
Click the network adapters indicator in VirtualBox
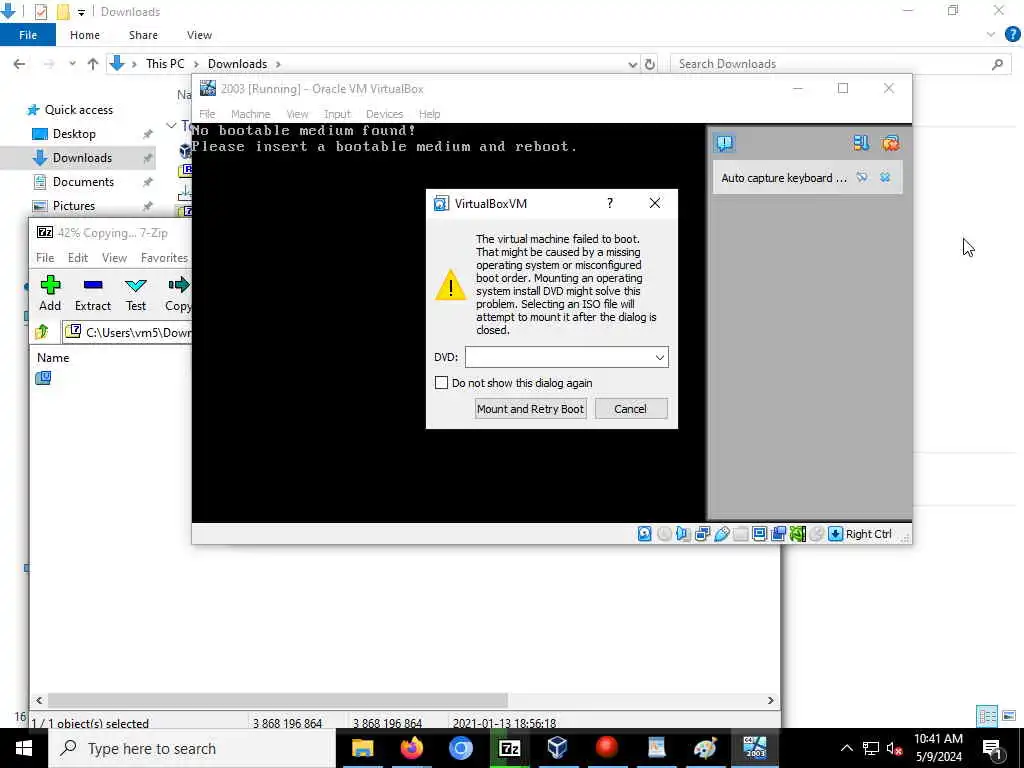(703, 534)
